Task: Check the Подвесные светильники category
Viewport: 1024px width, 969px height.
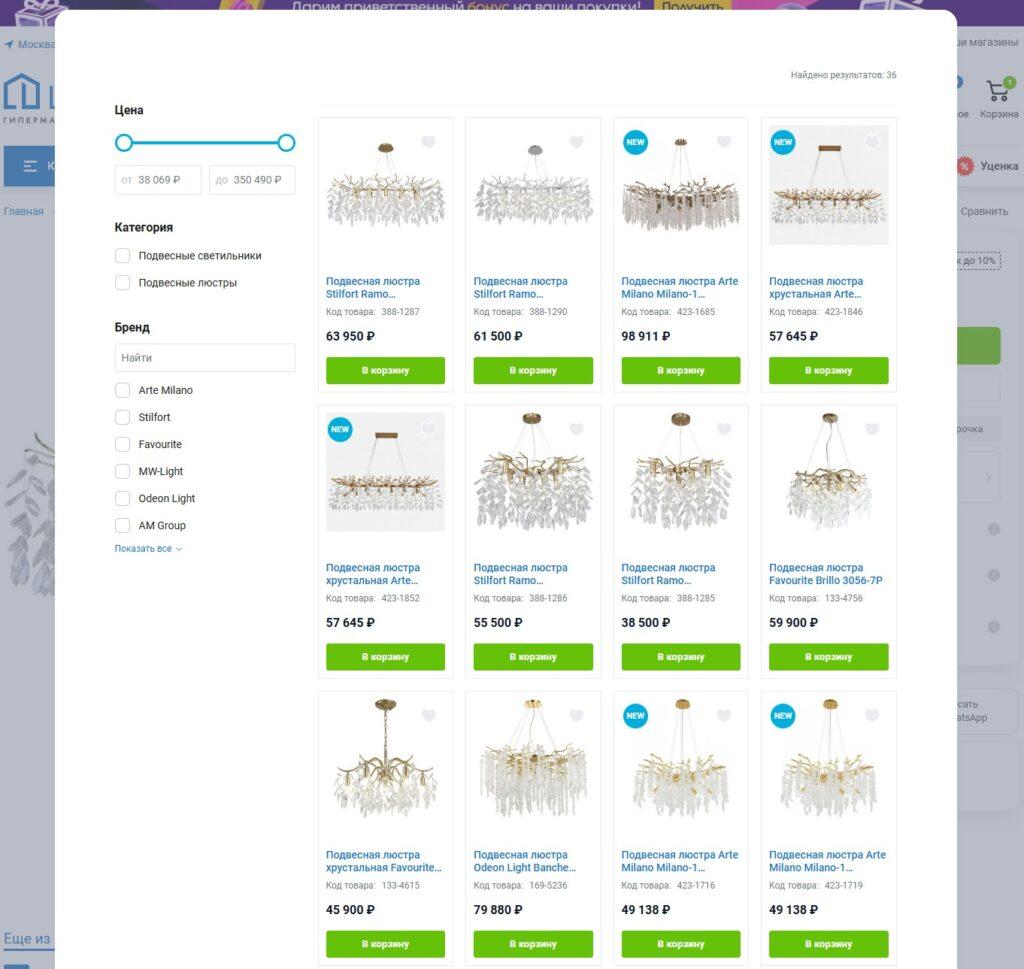Action: click(x=122, y=255)
